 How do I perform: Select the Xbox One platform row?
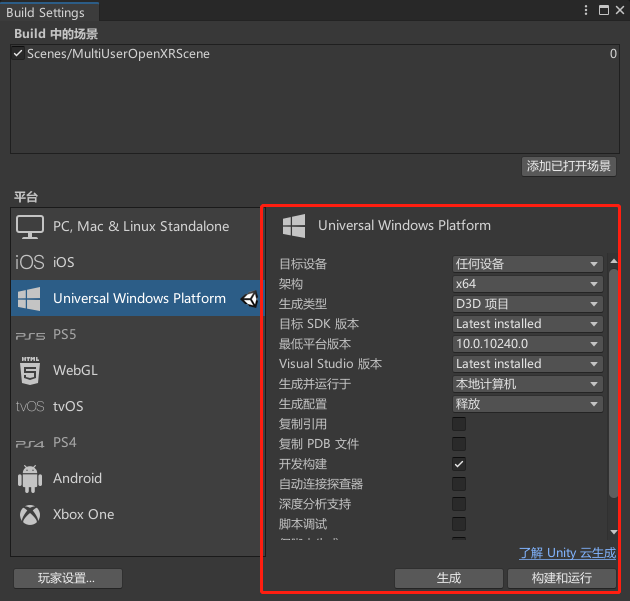pos(137,515)
